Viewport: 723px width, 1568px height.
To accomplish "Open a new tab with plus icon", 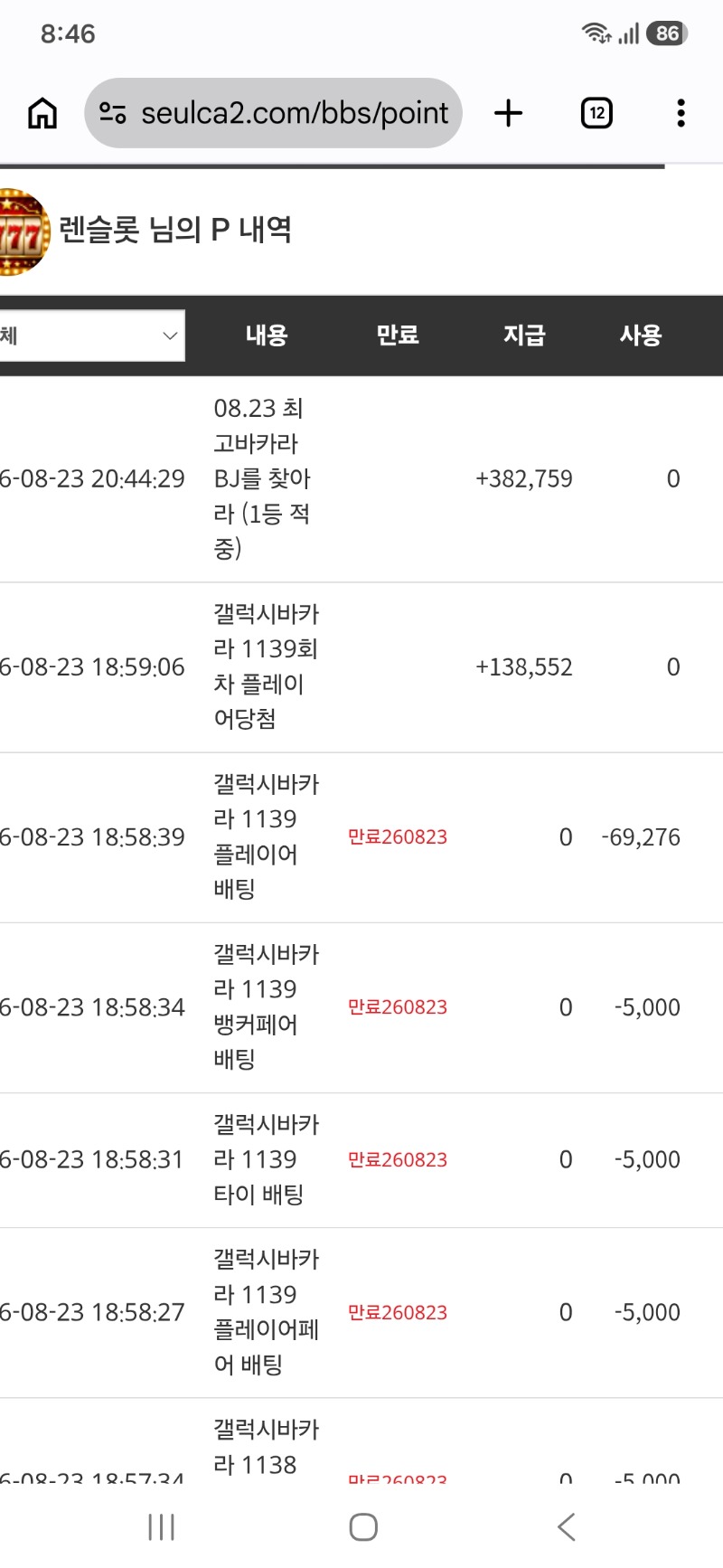I will pos(509,113).
